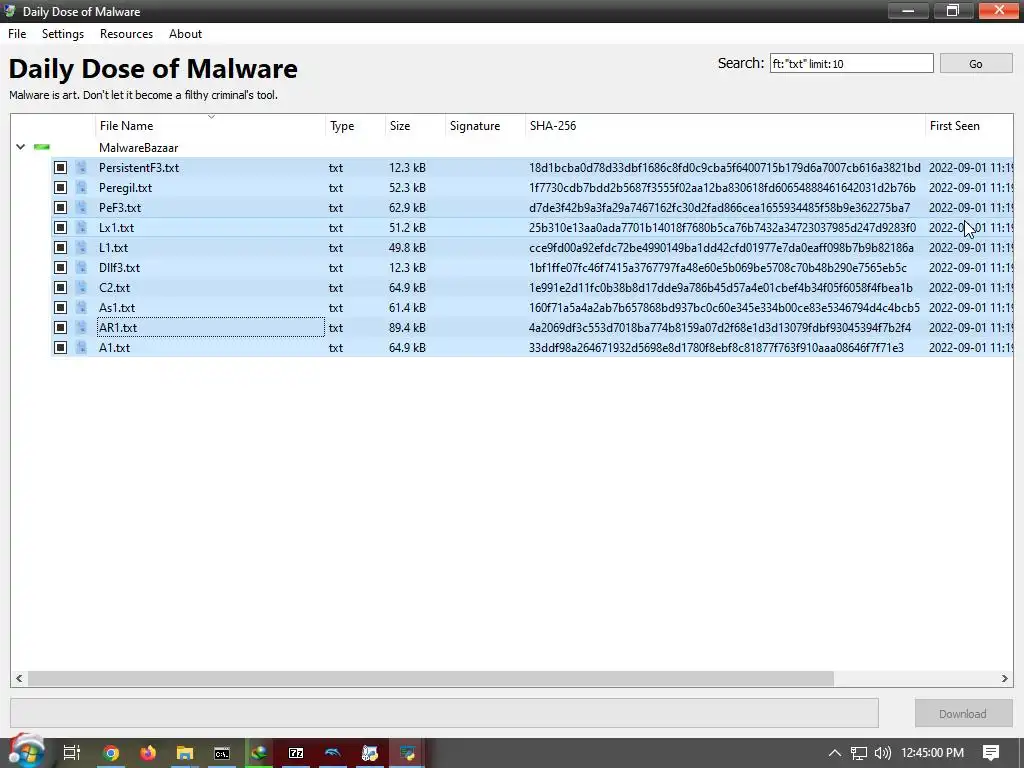Toggle checkbox for Dllf3.txt
This screenshot has height=768, width=1024.
(x=60, y=268)
